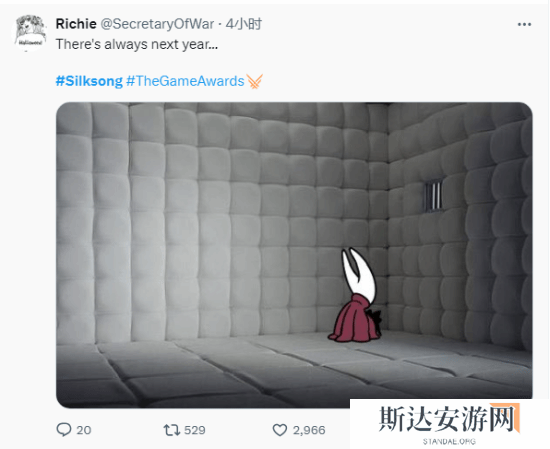The image size is (550, 449).
Task: Open the padded room image attachment
Action: pos(294,255)
